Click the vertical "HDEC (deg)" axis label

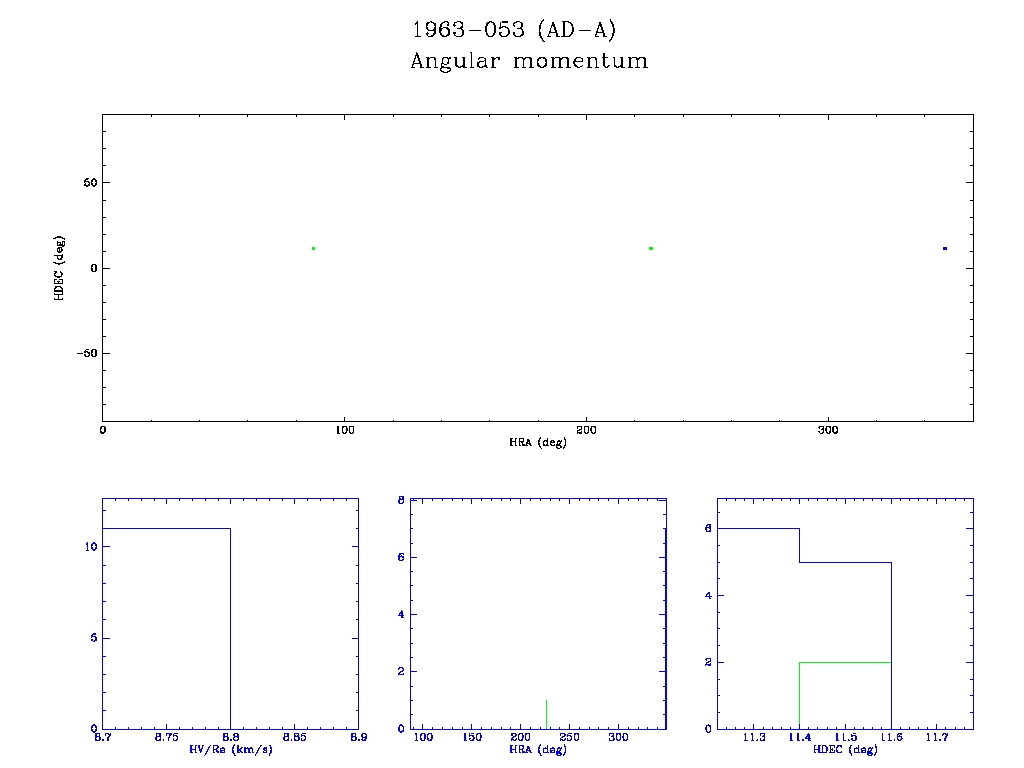tap(60, 268)
